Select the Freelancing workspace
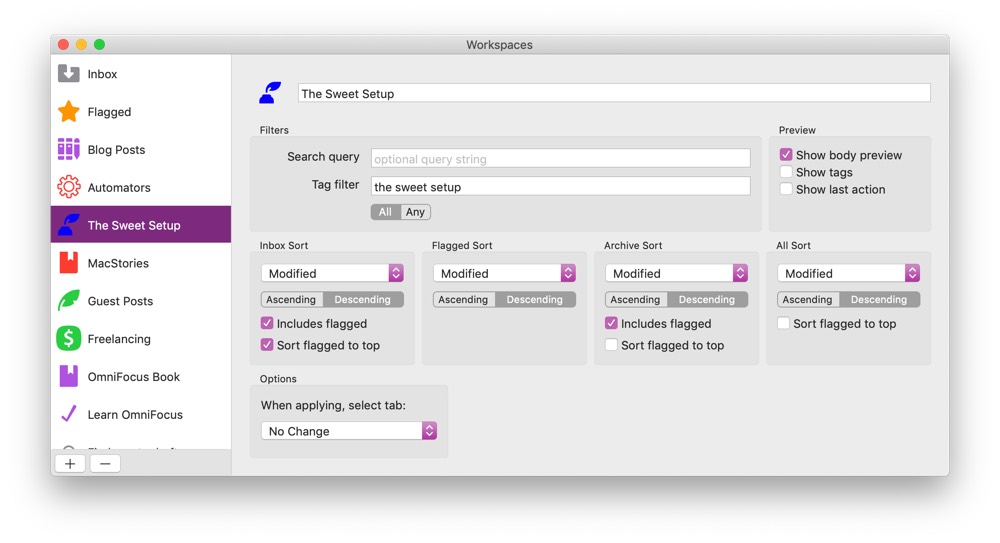The width and height of the screenshot is (1000, 543). [x=141, y=339]
